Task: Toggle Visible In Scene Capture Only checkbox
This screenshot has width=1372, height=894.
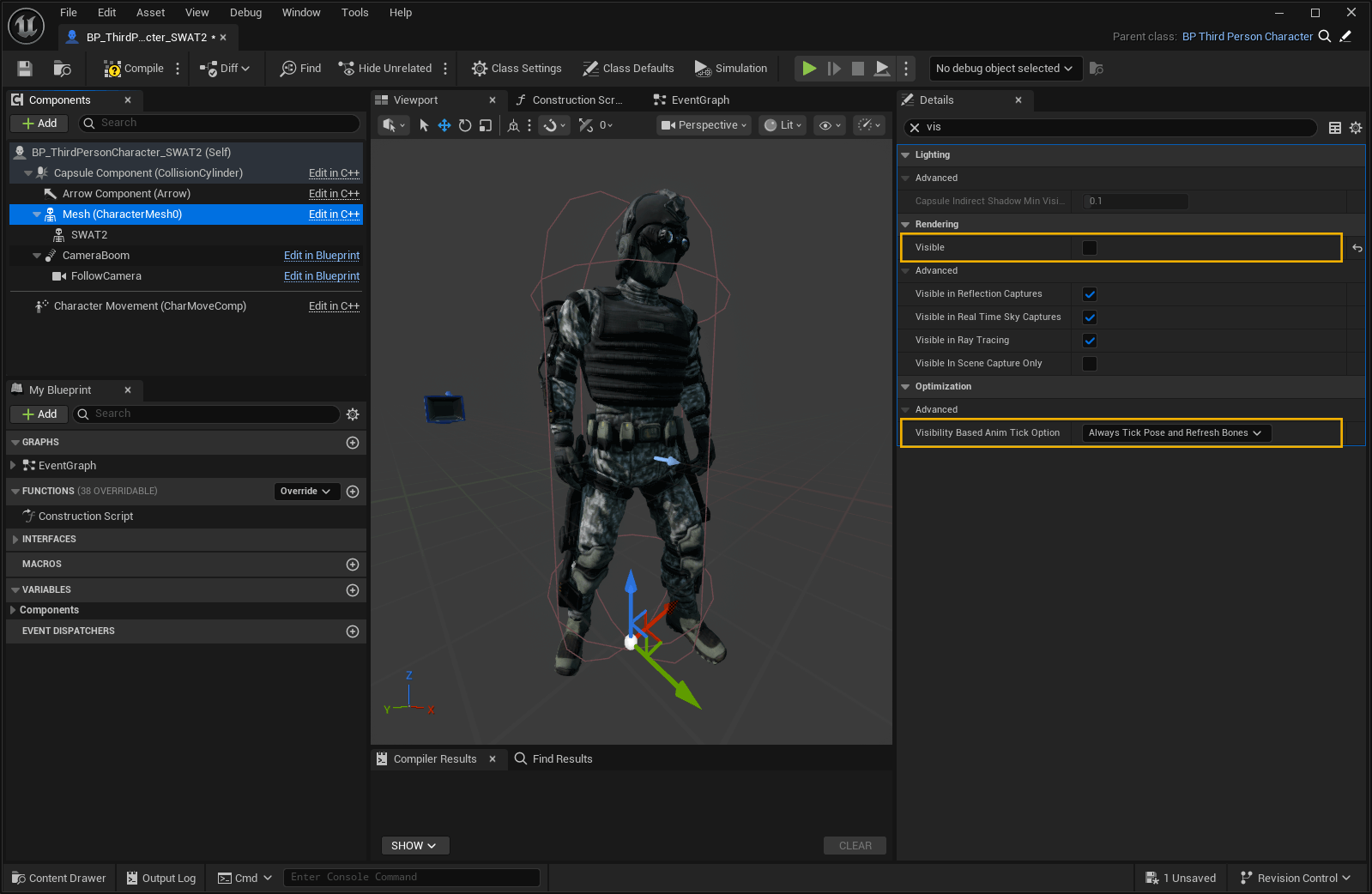Action: click(x=1090, y=364)
